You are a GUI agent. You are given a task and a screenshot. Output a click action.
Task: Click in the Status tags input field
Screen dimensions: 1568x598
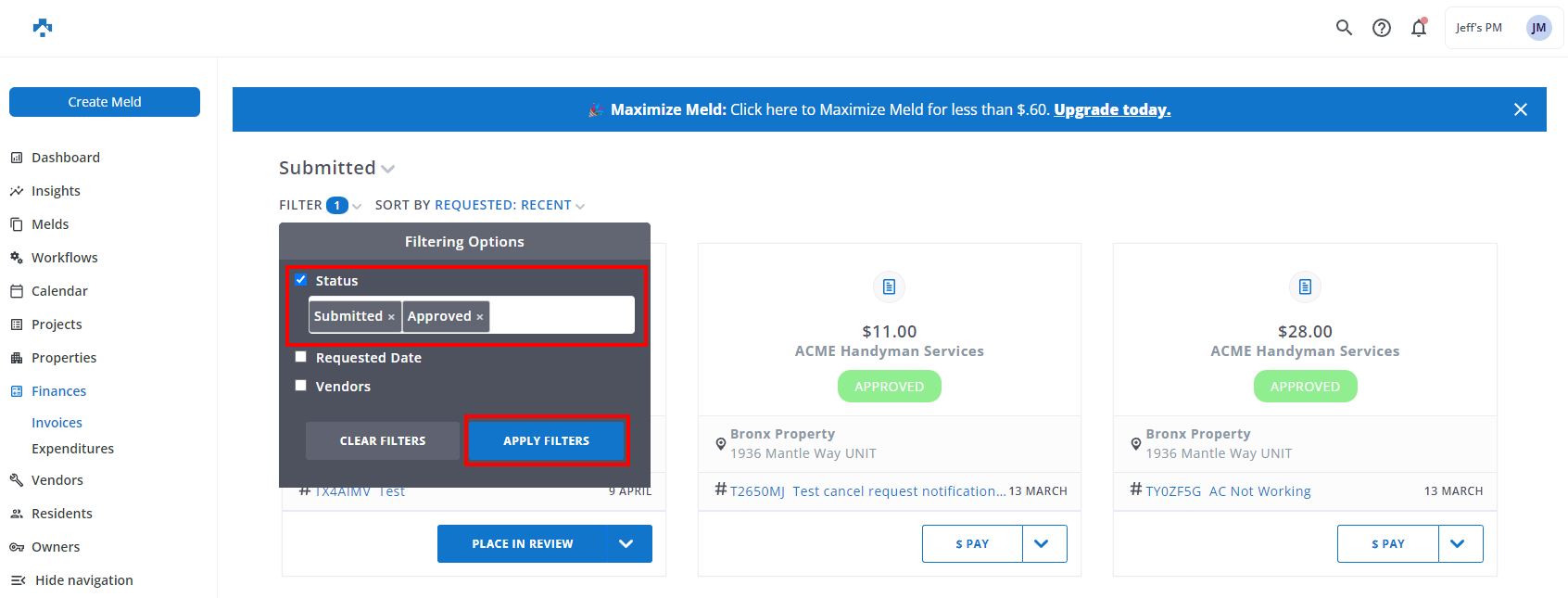click(x=561, y=315)
